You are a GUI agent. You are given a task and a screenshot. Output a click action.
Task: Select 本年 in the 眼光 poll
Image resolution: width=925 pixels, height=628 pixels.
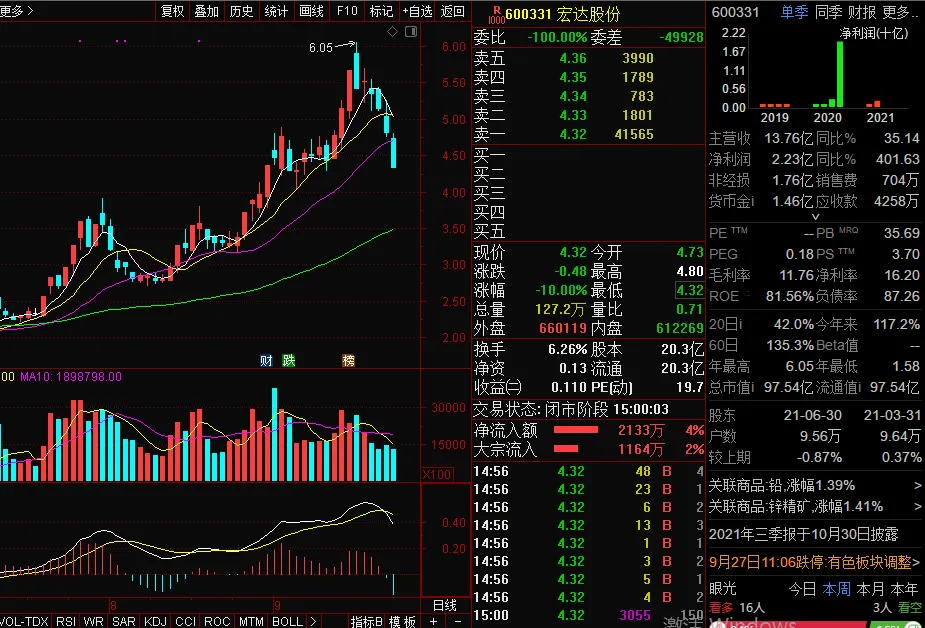(x=904, y=588)
